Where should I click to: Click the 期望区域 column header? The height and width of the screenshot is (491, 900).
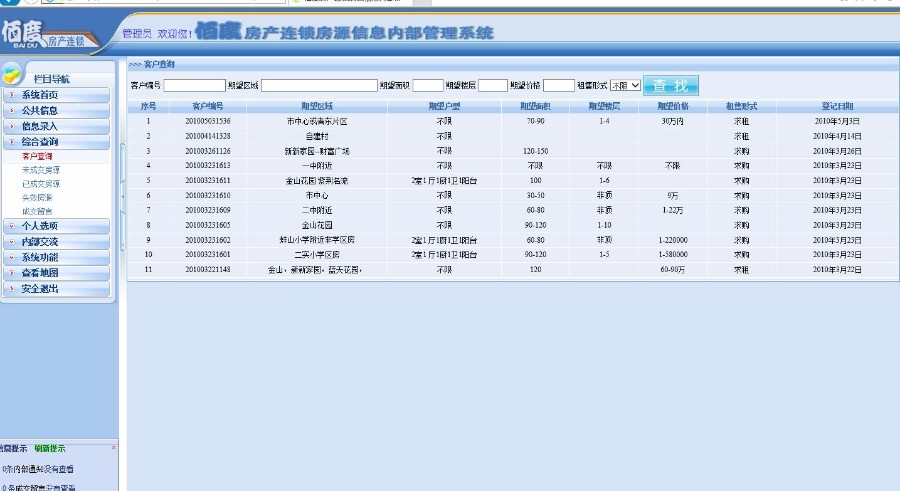[317, 106]
